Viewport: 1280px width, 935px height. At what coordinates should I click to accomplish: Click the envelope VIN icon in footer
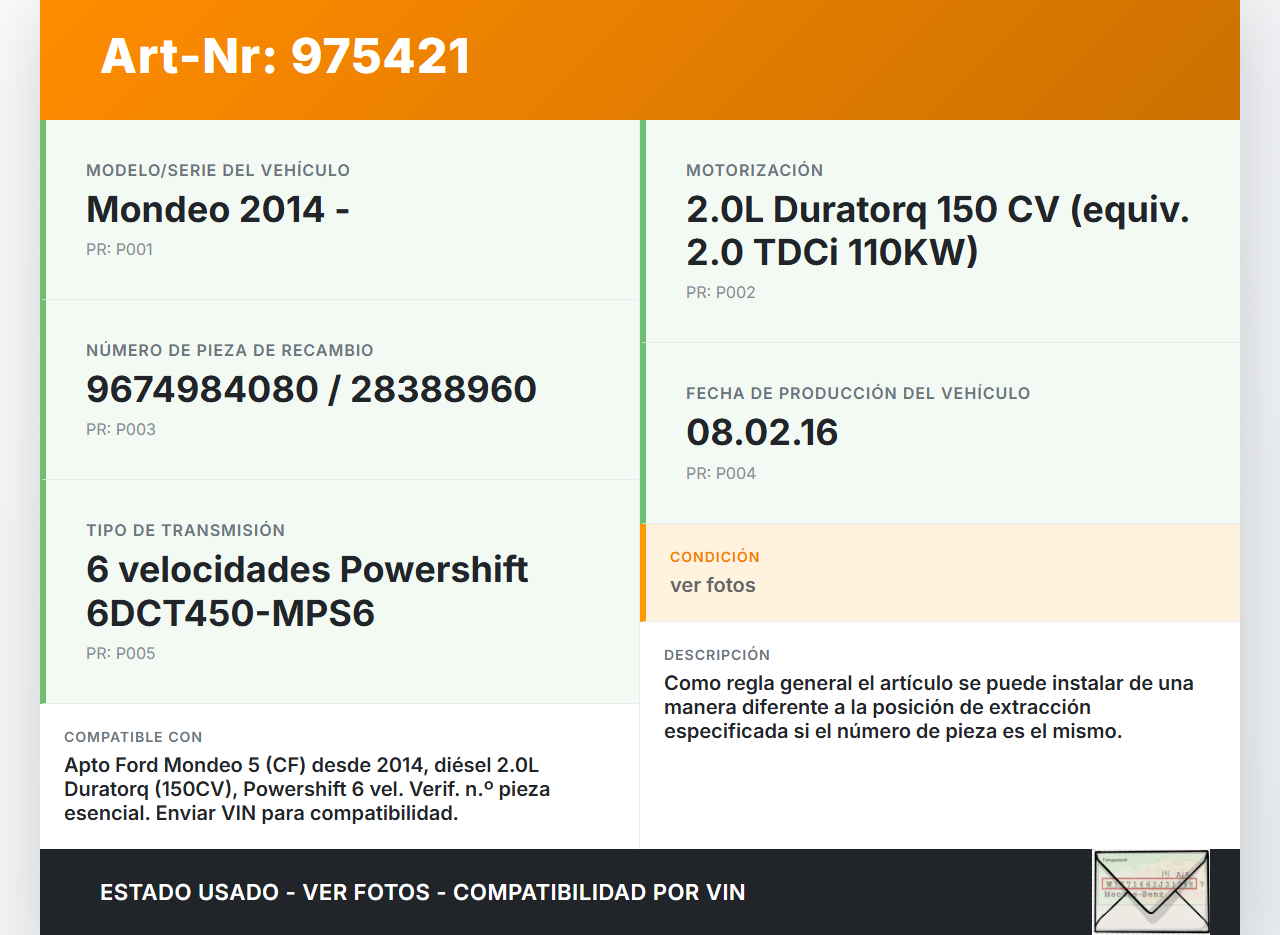(1151, 891)
